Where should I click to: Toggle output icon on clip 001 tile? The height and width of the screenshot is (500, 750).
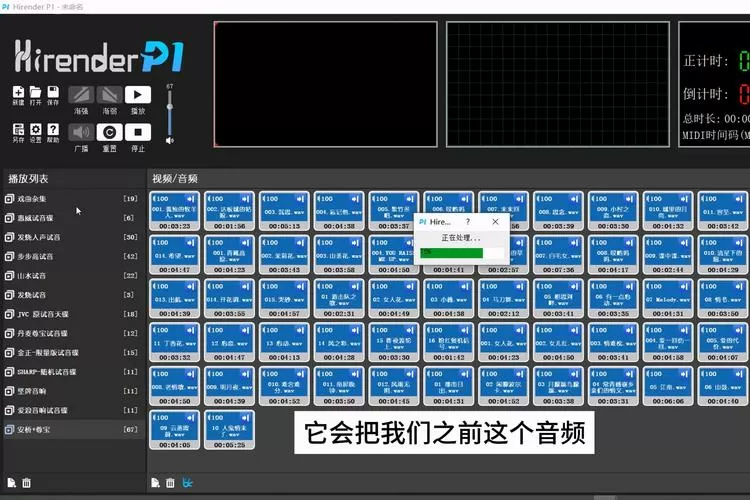point(191,199)
